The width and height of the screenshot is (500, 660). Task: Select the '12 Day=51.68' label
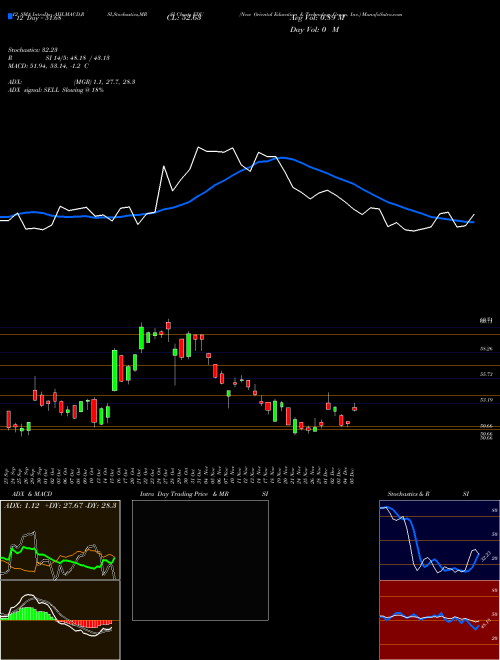pos(39,18)
